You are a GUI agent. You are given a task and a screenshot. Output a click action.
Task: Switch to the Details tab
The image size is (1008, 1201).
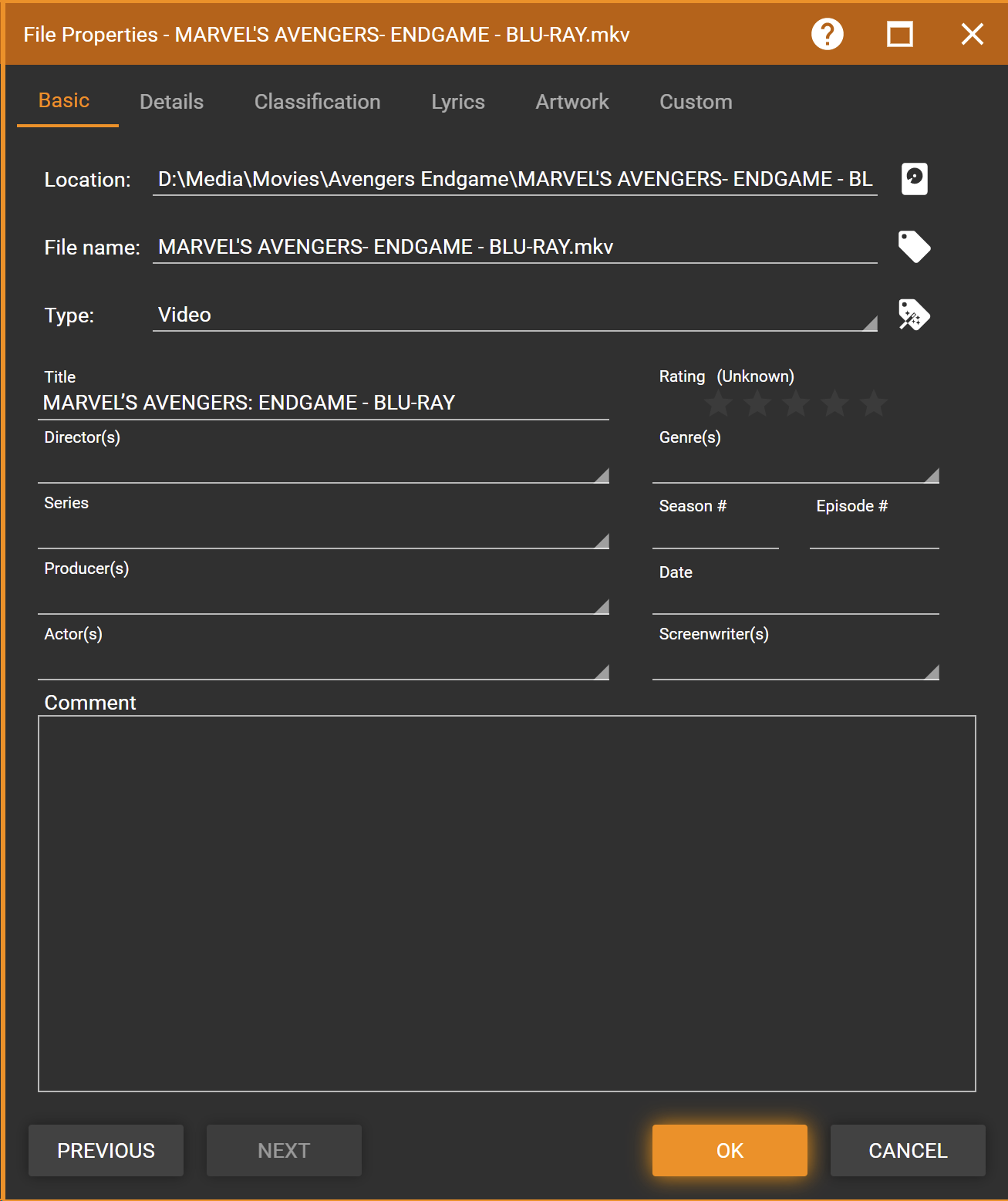click(x=171, y=102)
